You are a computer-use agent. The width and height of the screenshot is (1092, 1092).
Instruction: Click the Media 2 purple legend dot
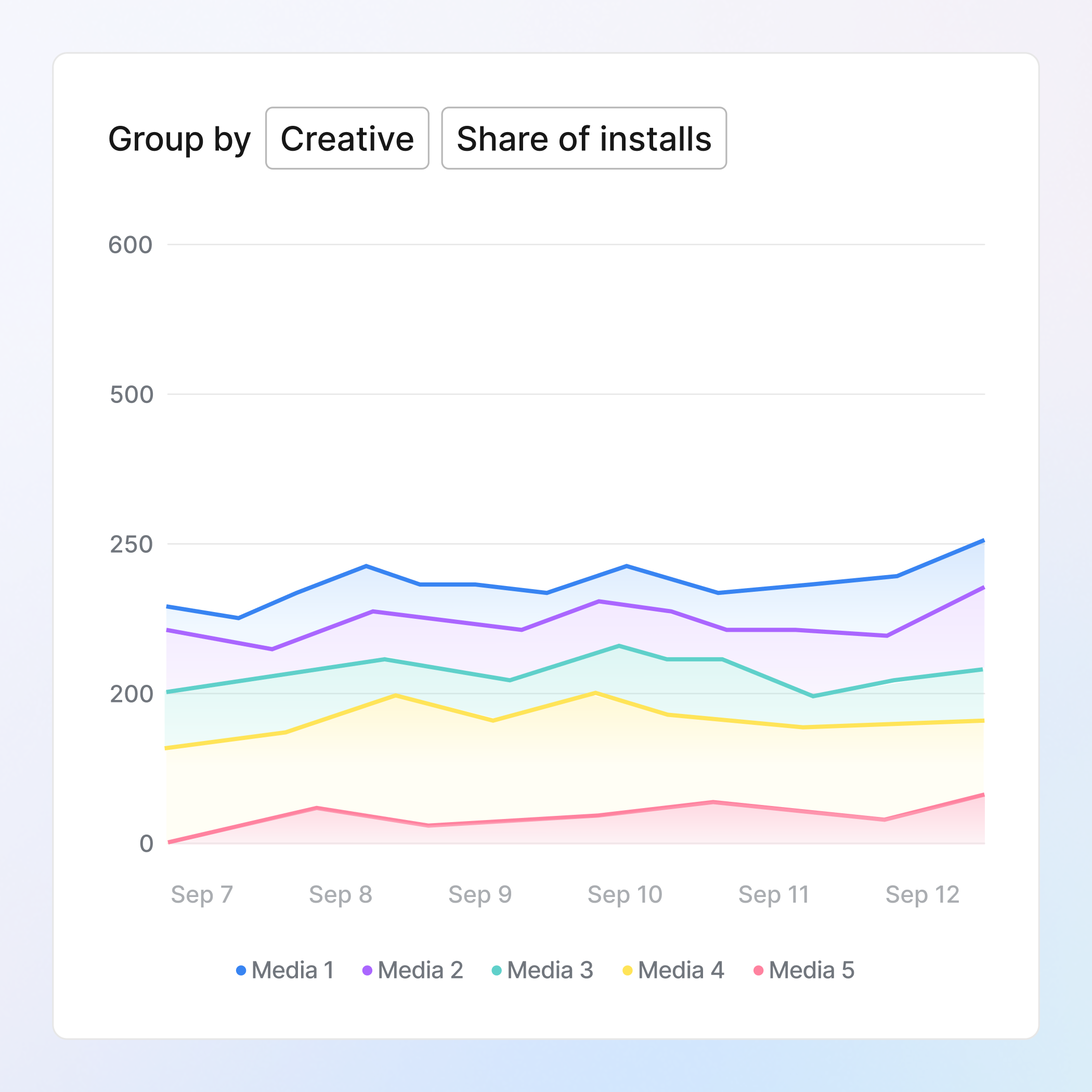click(x=367, y=969)
